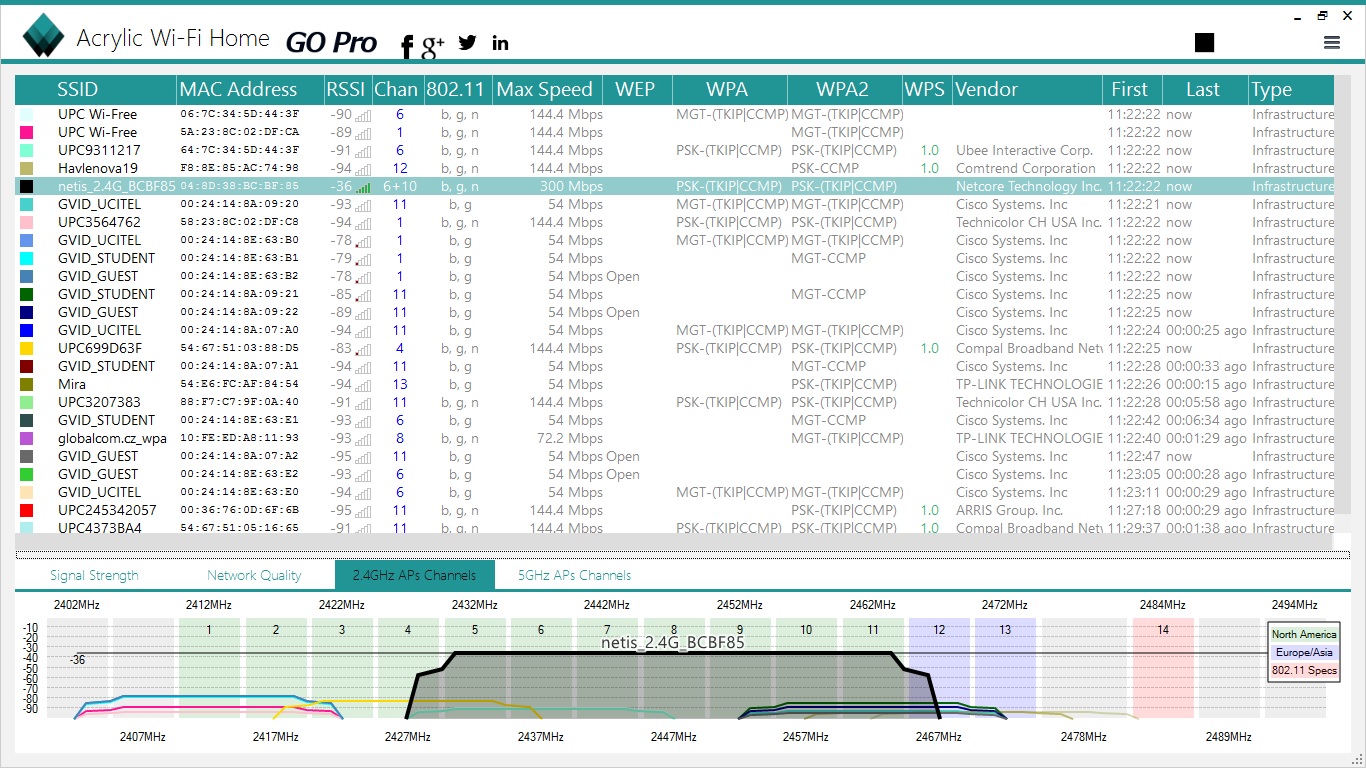Open the hamburger menu icon
This screenshot has width=1366, height=768.
click(x=1331, y=42)
